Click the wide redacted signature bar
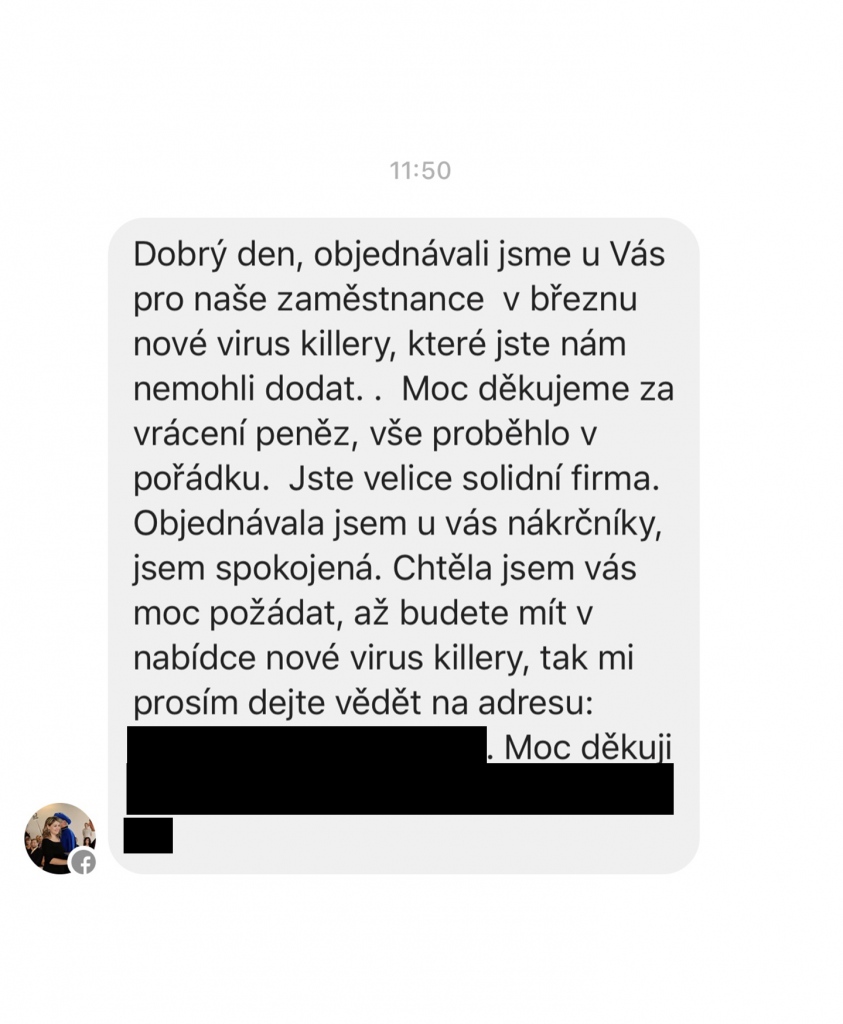The height and width of the screenshot is (1024, 843). click(400, 788)
